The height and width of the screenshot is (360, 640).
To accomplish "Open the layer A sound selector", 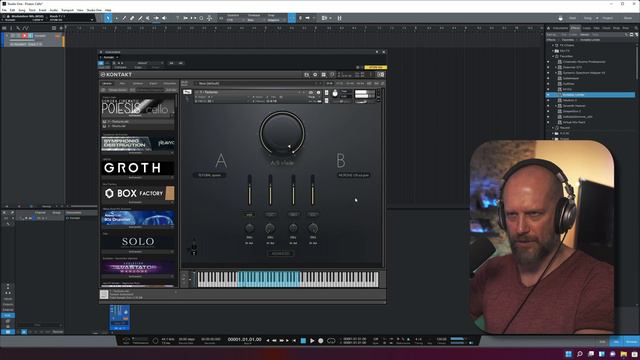I will tap(209, 175).
